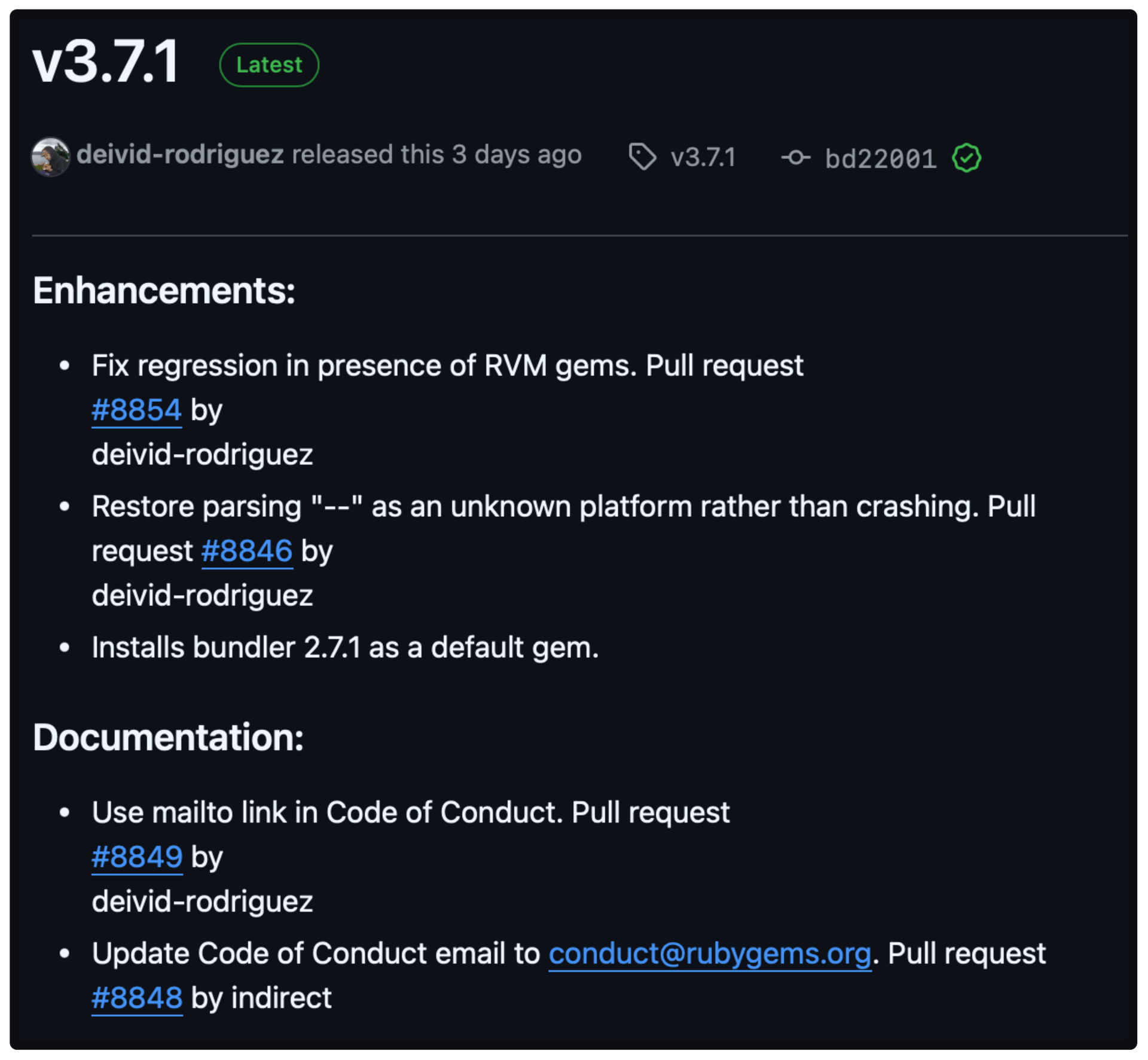Click the 'by indirect' author text
Screen dimensions: 1148x1060
click(261, 998)
